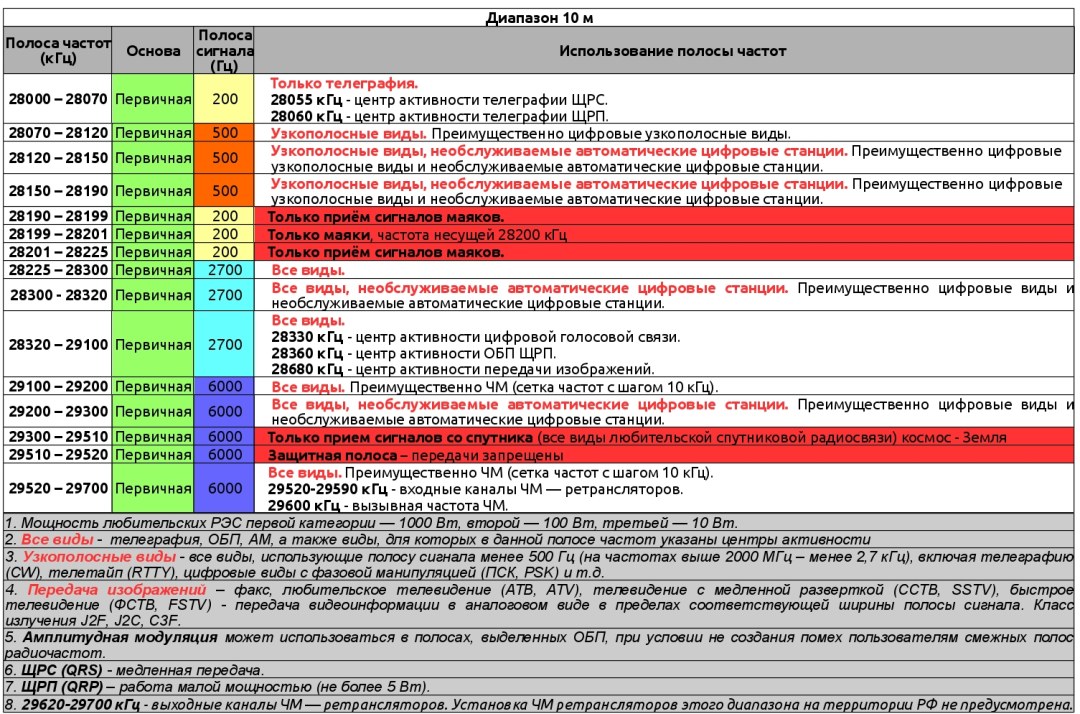Select the 29300 – 29510 frequency cell

[57, 437]
